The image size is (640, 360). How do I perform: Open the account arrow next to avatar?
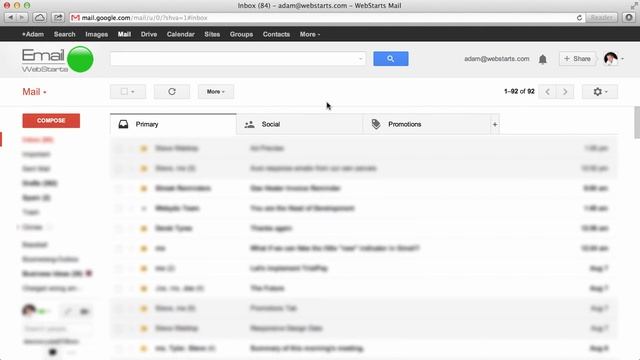point(622,59)
